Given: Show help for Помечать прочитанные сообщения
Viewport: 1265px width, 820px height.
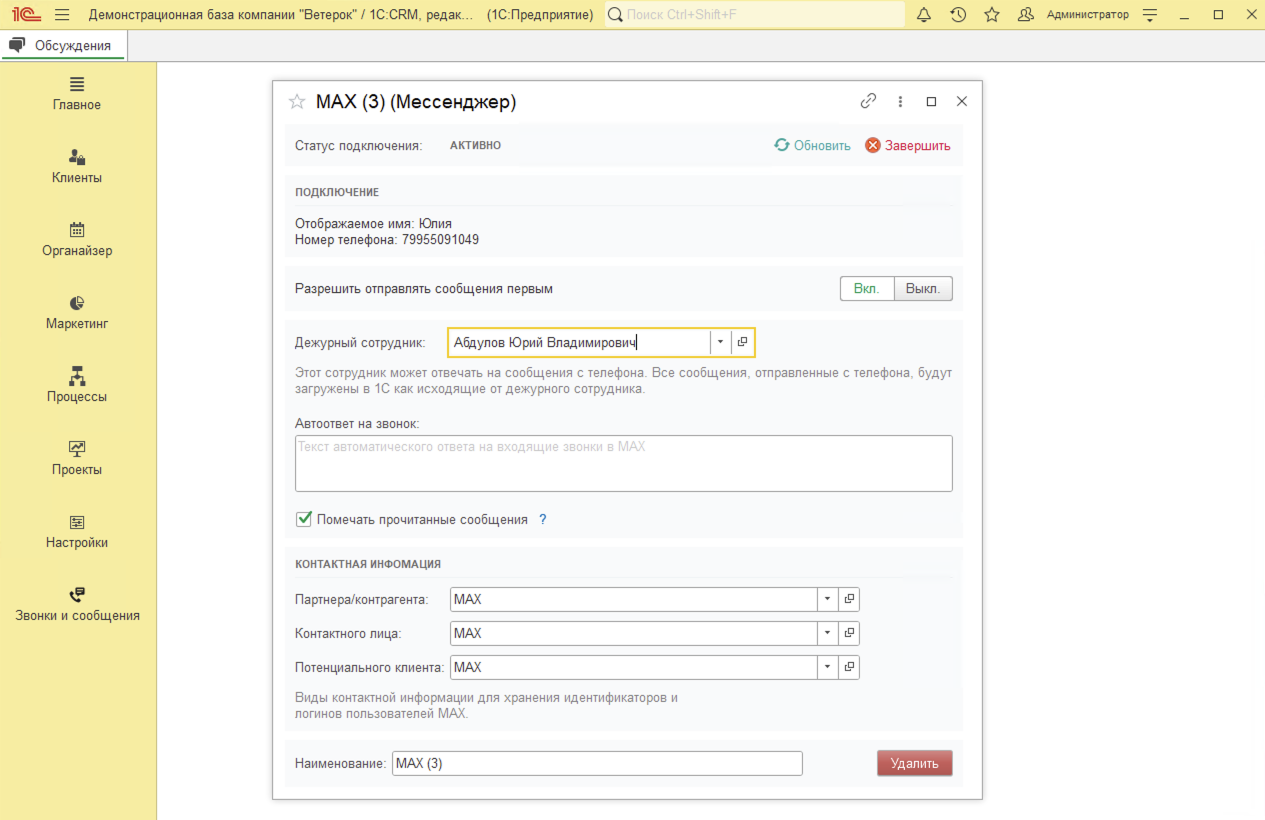Looking at the screenshot, I should [543, 520].
